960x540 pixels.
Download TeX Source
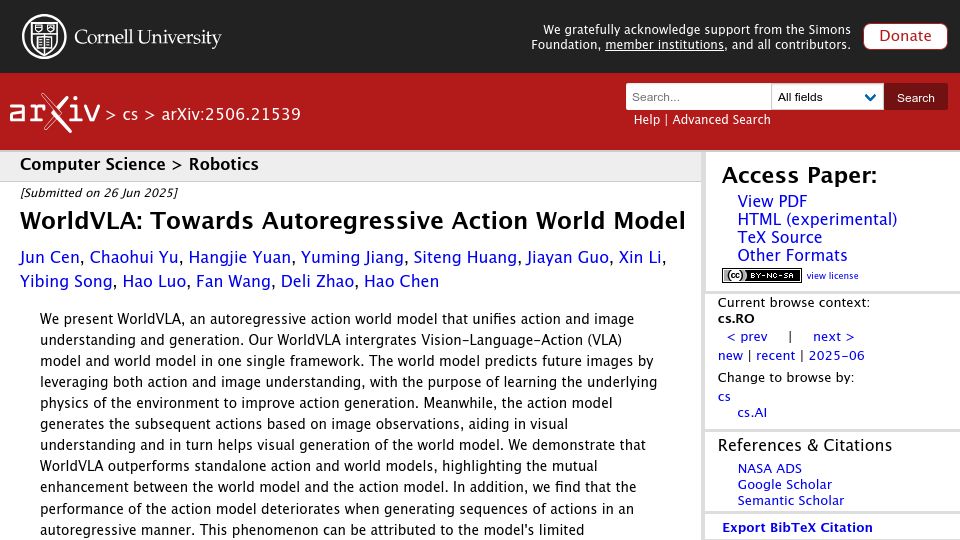(x=779, y=237)
